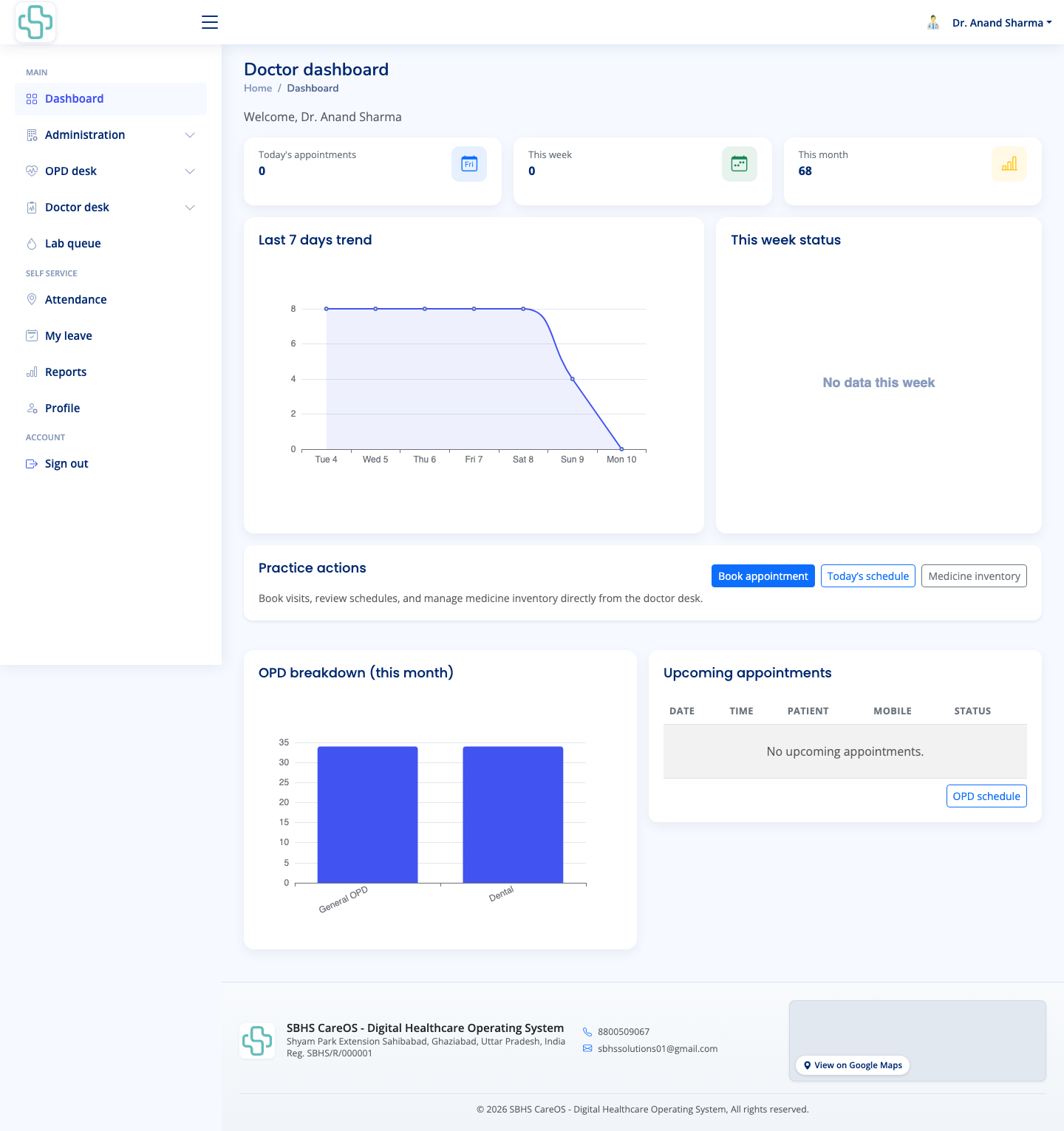Click the This month bar chart icon
The image size is (1064, 1131).
1009,164
